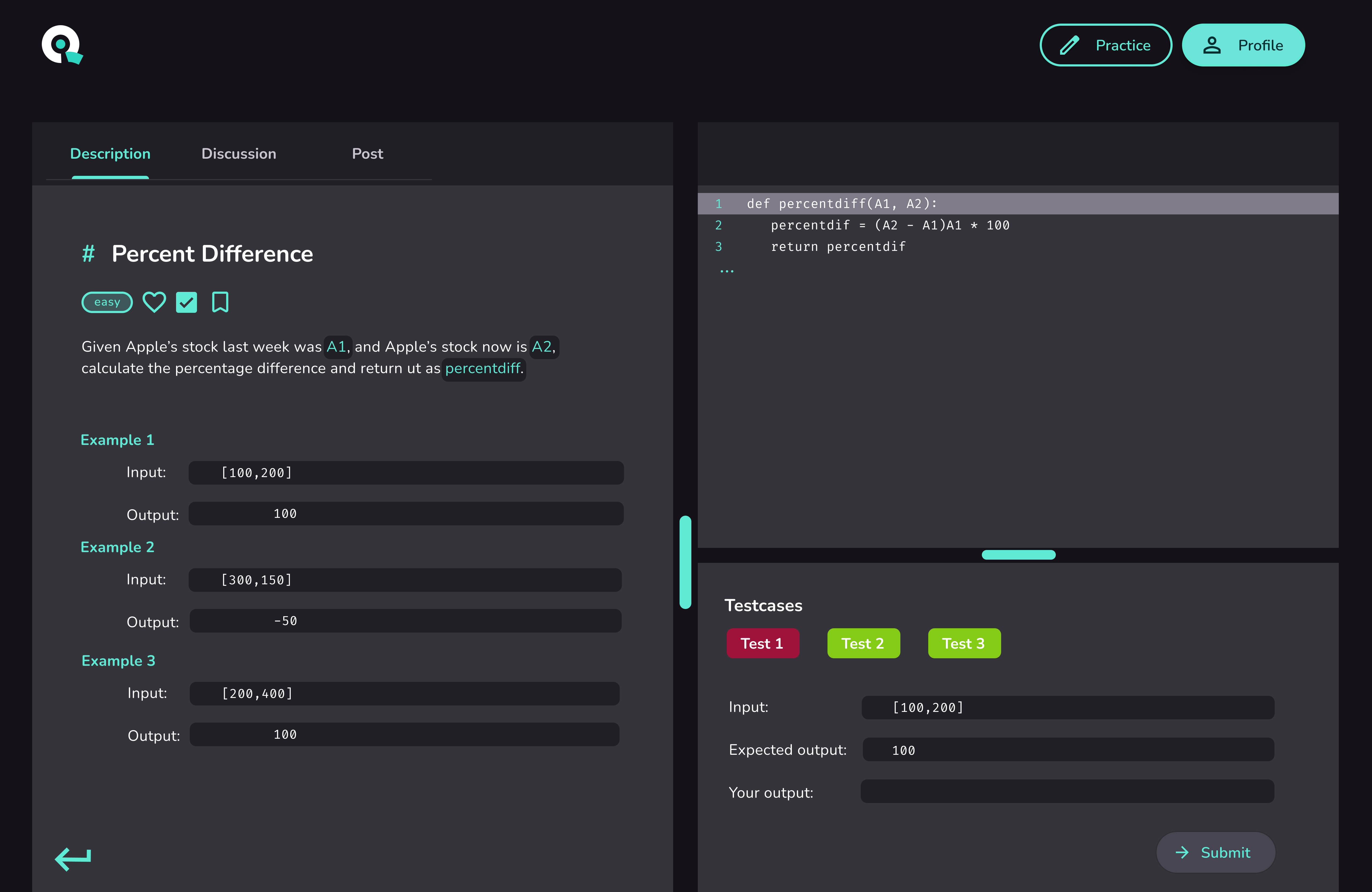Screen dimensions: 1372x892
Task: Click the hash icon beside title
Action: pos(88,254)
